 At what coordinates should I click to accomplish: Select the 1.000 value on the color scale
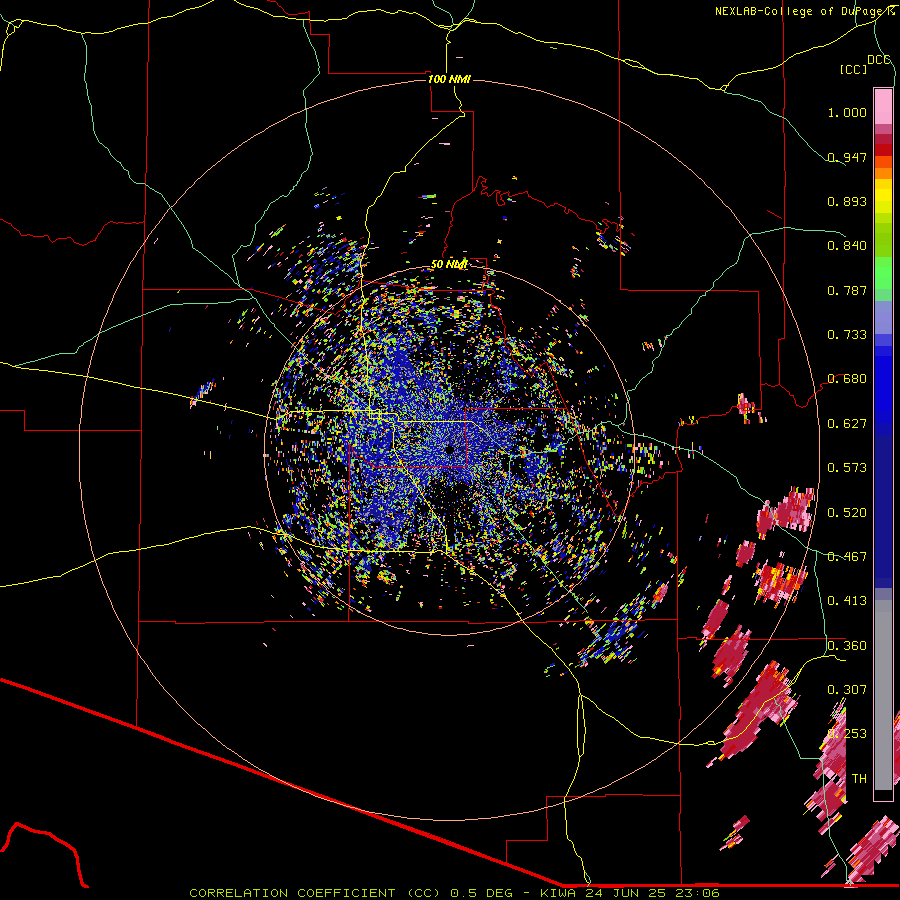(x=847, y=112)
